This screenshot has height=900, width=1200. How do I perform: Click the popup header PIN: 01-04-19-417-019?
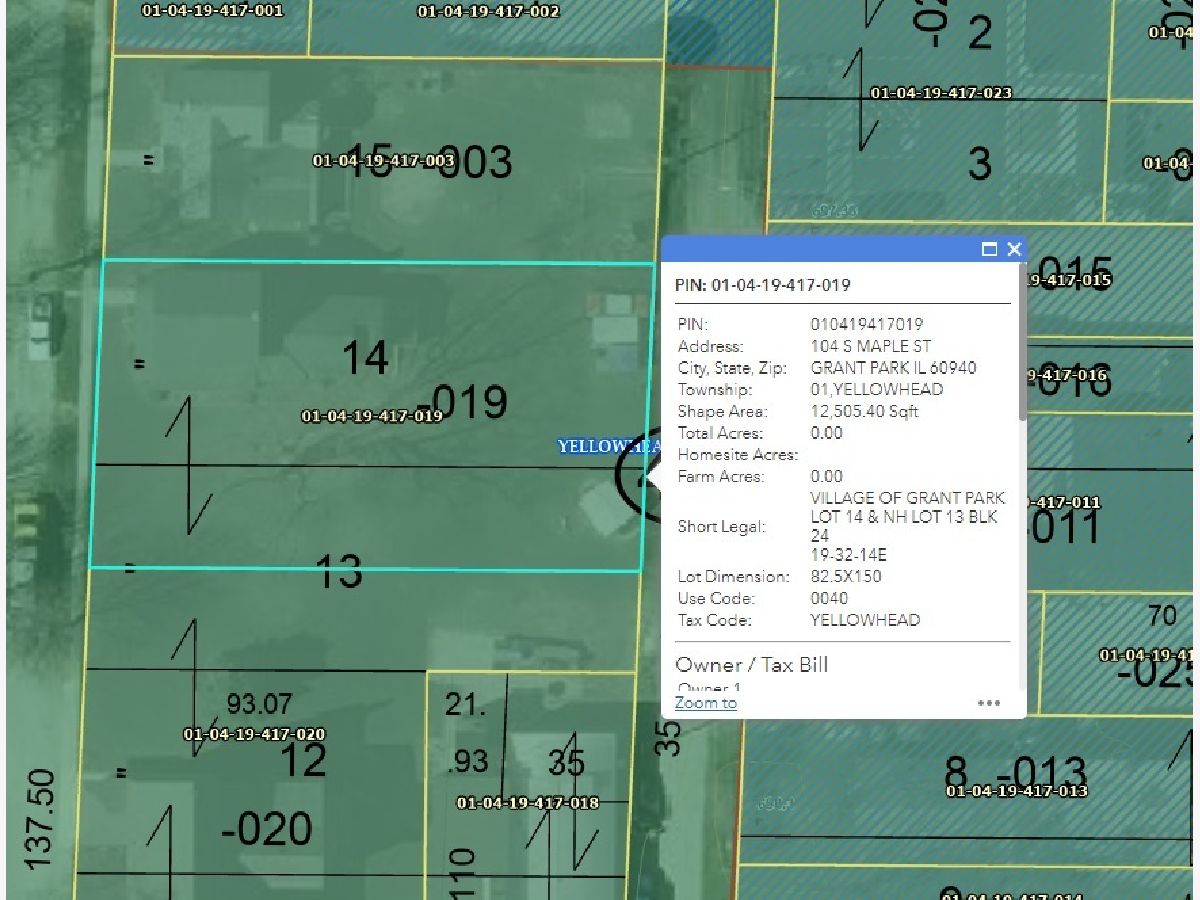[x=763, y=285]
